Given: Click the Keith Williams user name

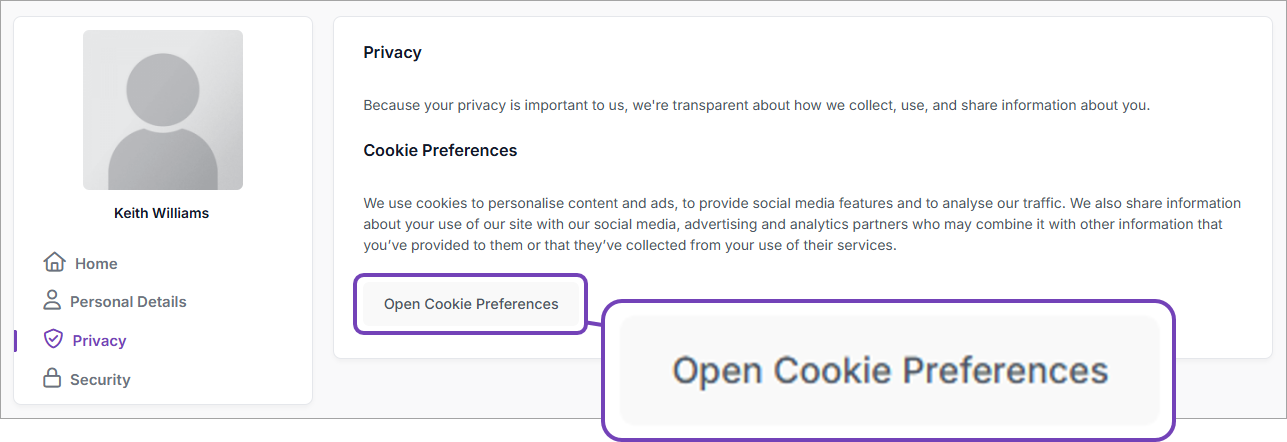Looking at the screenshot, I should (x=162, y=213).
